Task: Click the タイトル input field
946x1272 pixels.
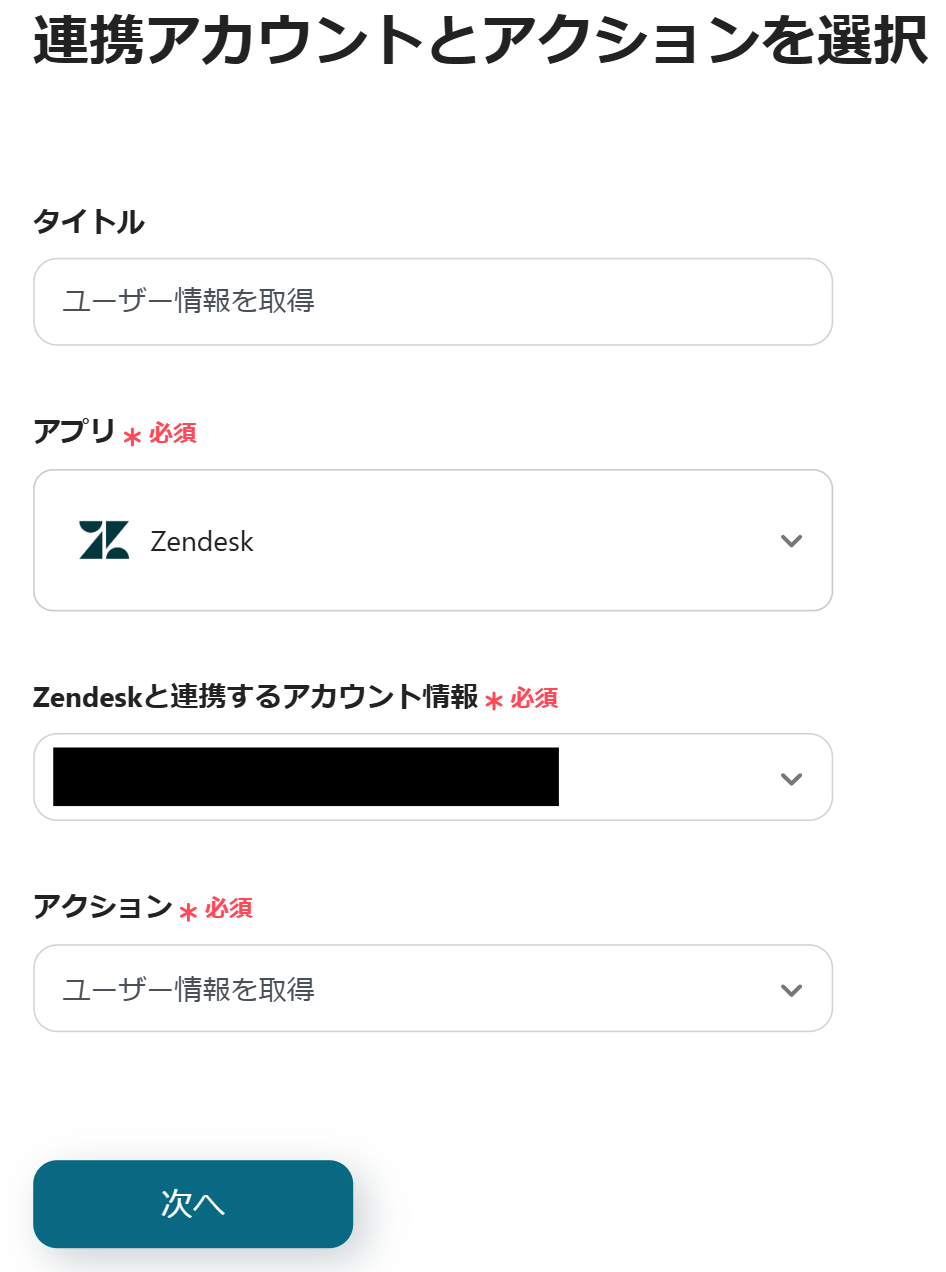Action: pyautogui.click(x=432, y=301)
